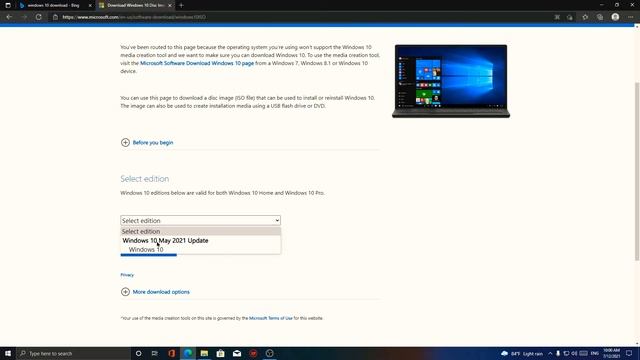Open the Select edition dropdown box

click(x=200, y=220)
